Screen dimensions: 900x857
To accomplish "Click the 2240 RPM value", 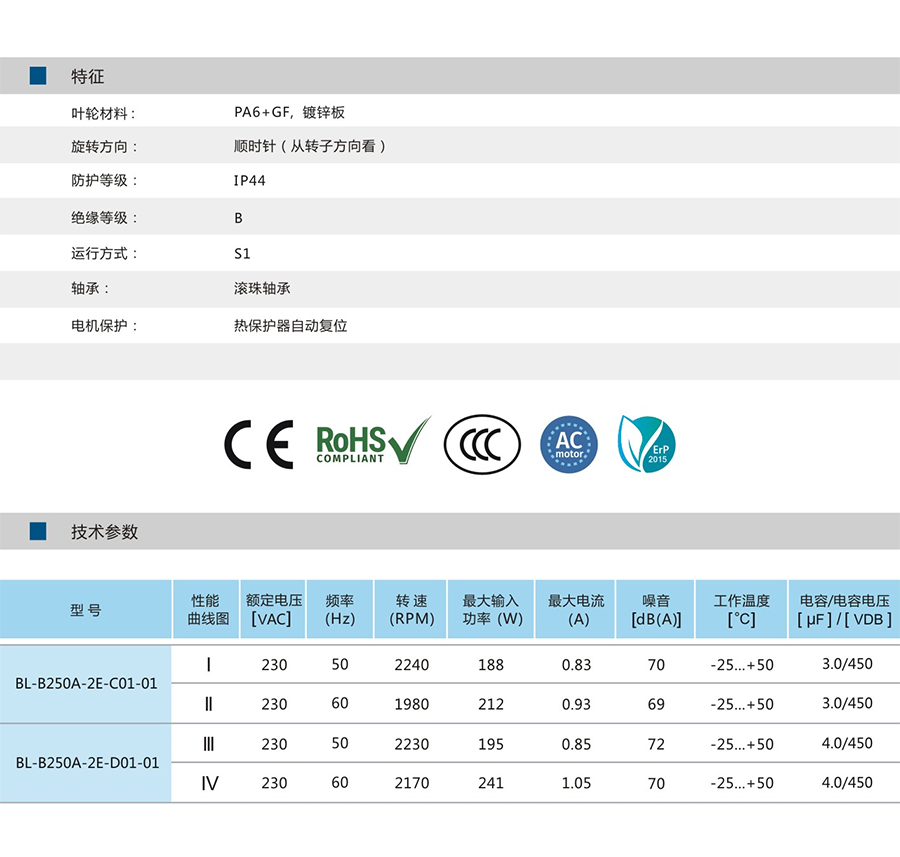I will tap(412, 665).
